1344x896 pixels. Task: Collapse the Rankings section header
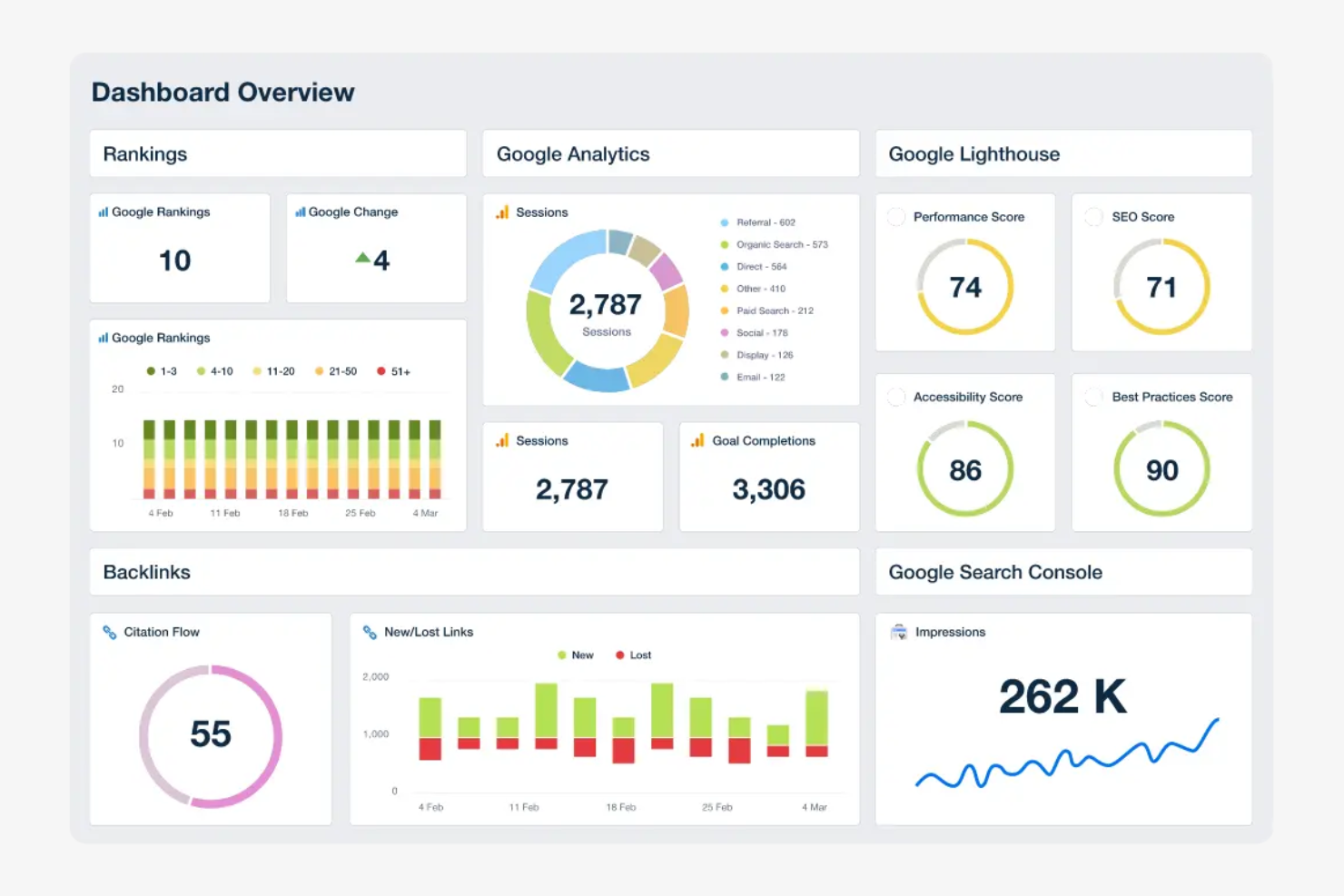tap(145, 153)
